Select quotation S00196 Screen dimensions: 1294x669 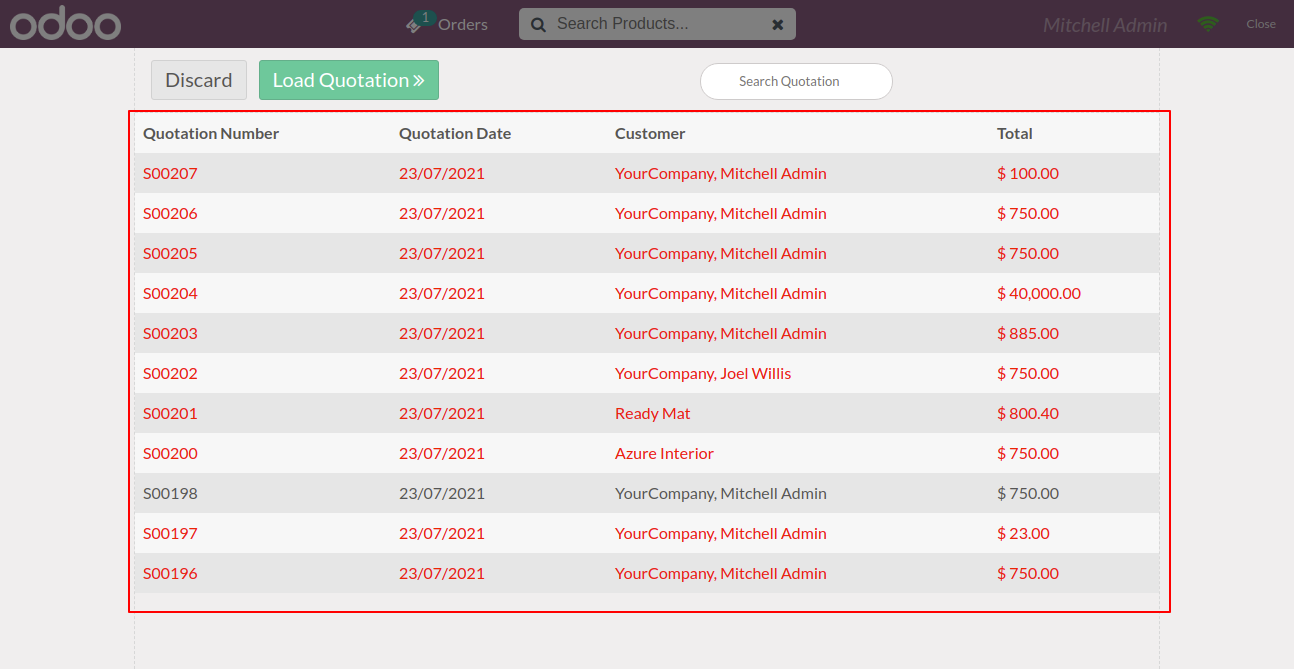(647, 573)
